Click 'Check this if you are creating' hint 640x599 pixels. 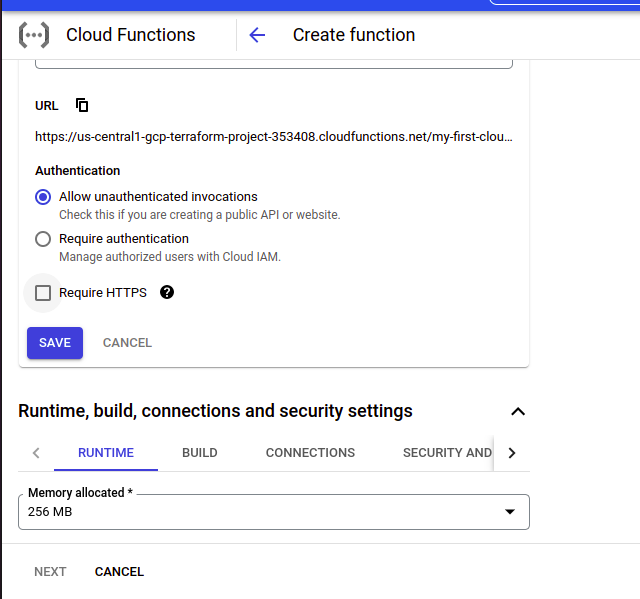point(200,215)
